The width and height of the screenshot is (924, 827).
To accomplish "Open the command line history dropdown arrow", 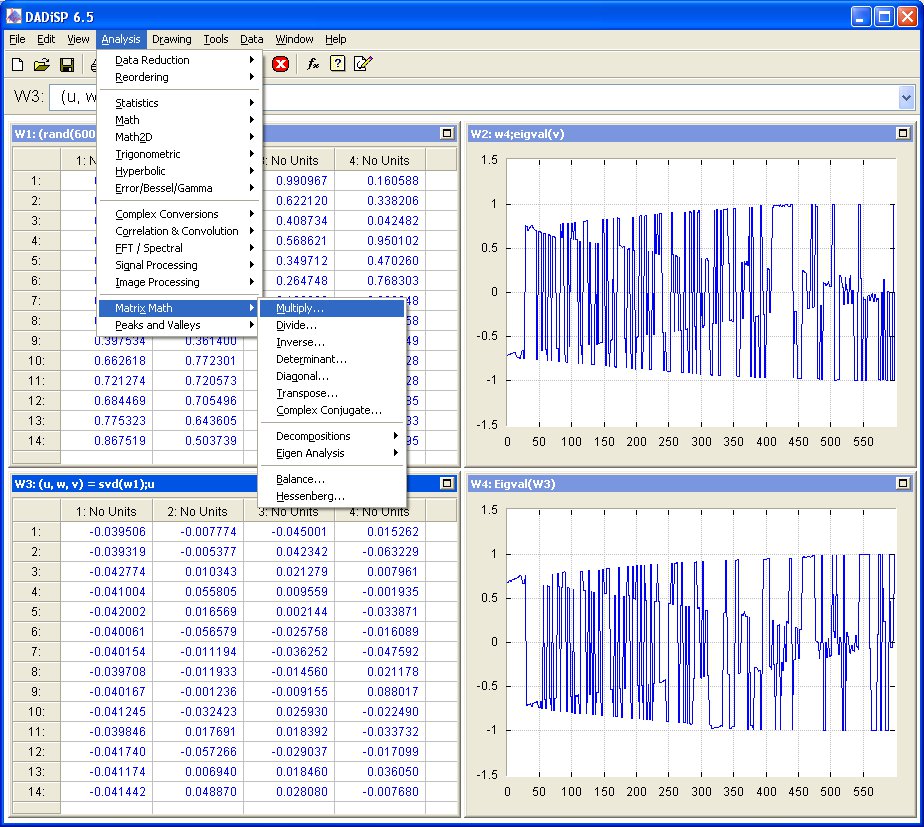I will [906, 97].
